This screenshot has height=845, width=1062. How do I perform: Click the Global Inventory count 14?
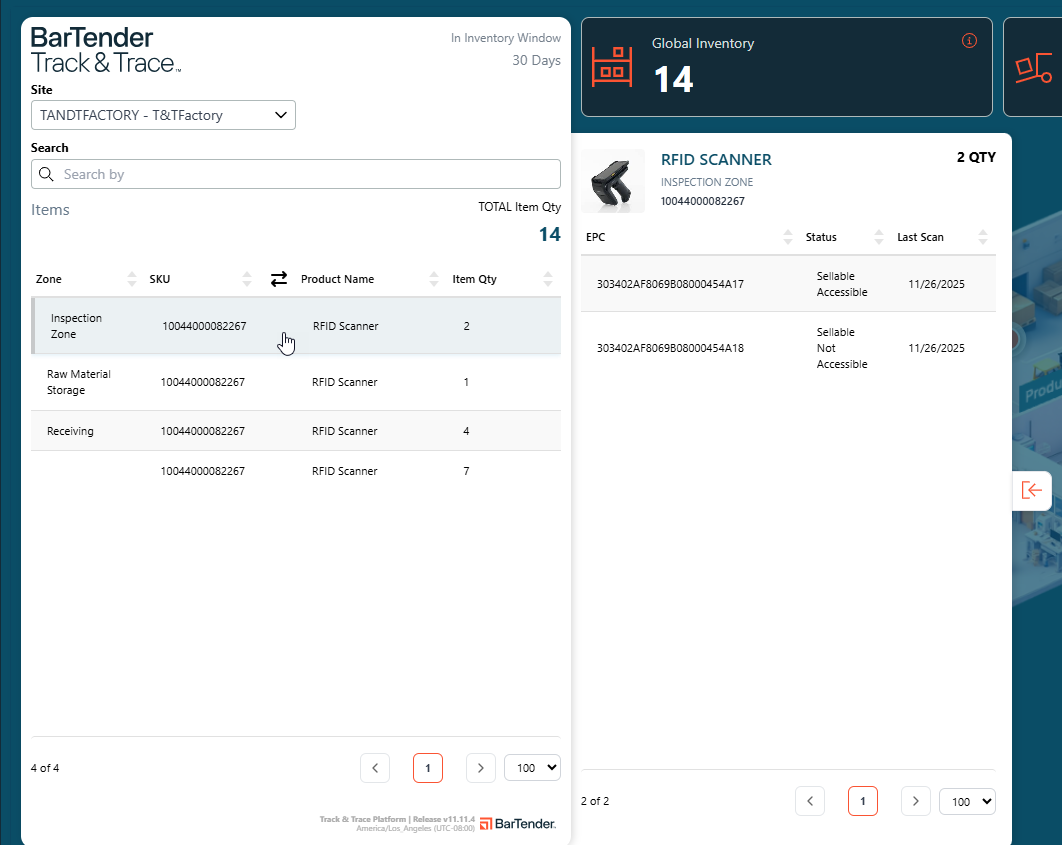673,79
